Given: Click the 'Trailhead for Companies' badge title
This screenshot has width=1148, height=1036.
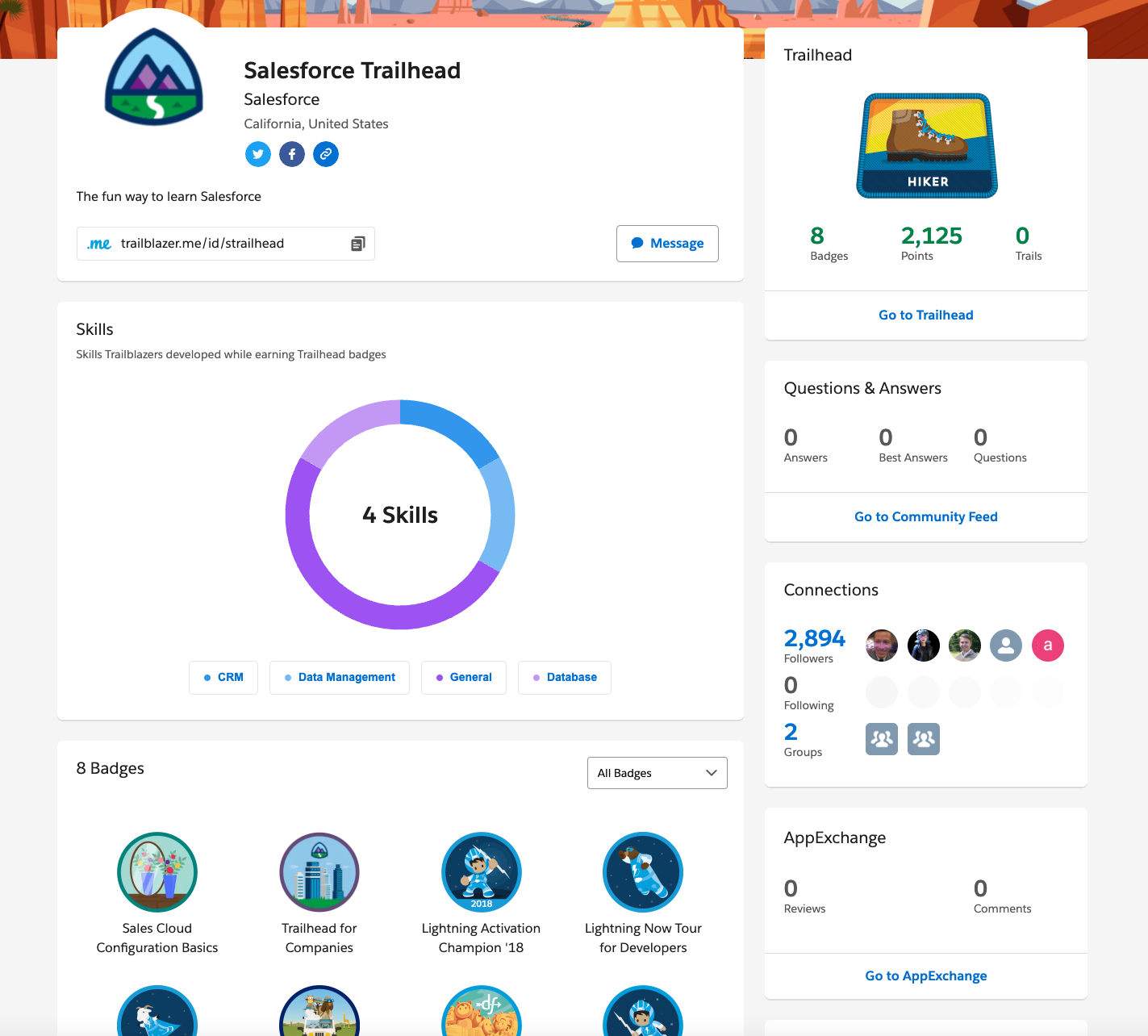Looking at the screenshot, I should (x=319, y=938).
